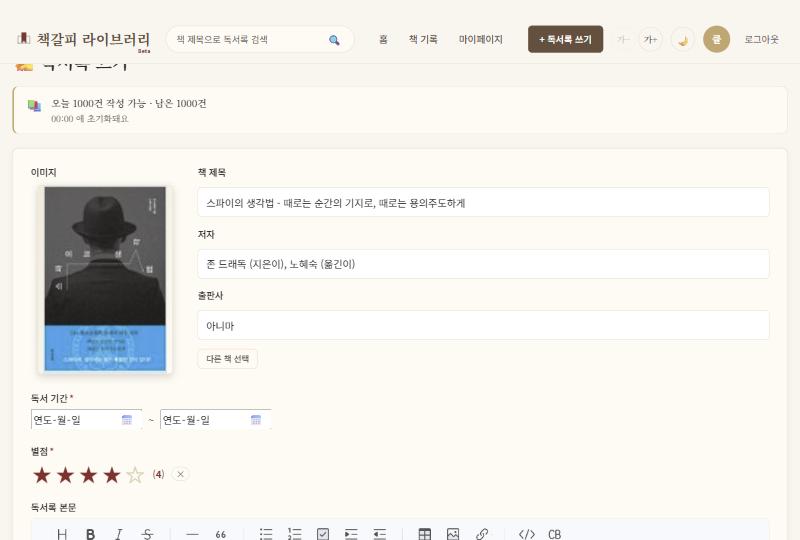Click the 책갈피 라이브러리 logo

84,39
